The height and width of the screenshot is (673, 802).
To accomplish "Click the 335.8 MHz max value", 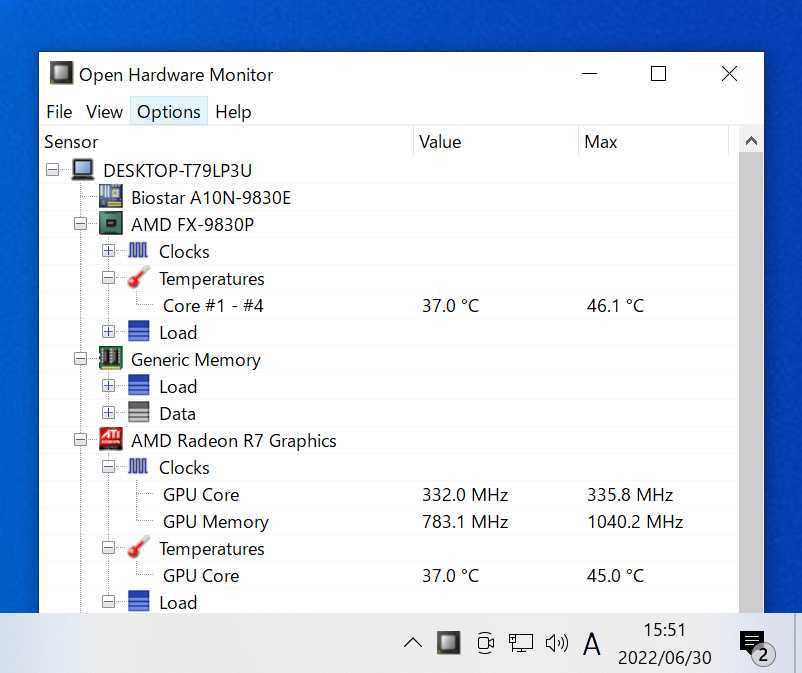I will click(x=630, y=495).
